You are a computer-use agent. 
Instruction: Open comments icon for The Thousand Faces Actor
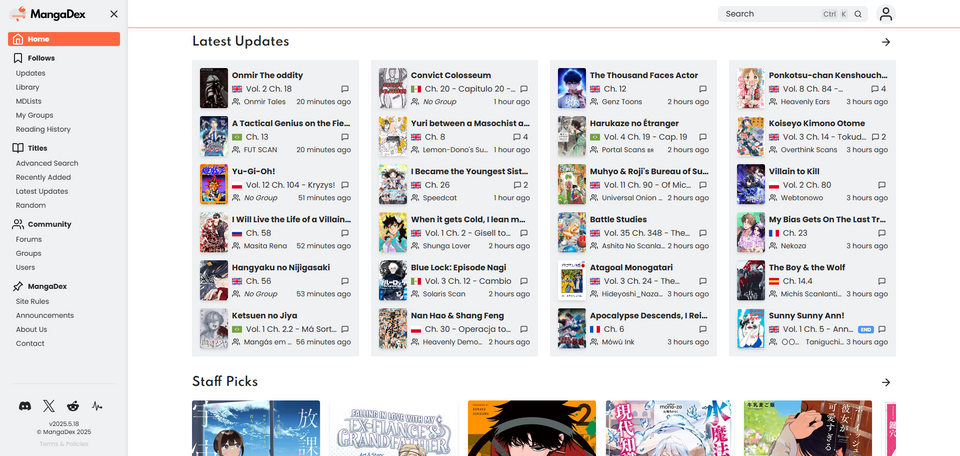[x=703, y=89]
